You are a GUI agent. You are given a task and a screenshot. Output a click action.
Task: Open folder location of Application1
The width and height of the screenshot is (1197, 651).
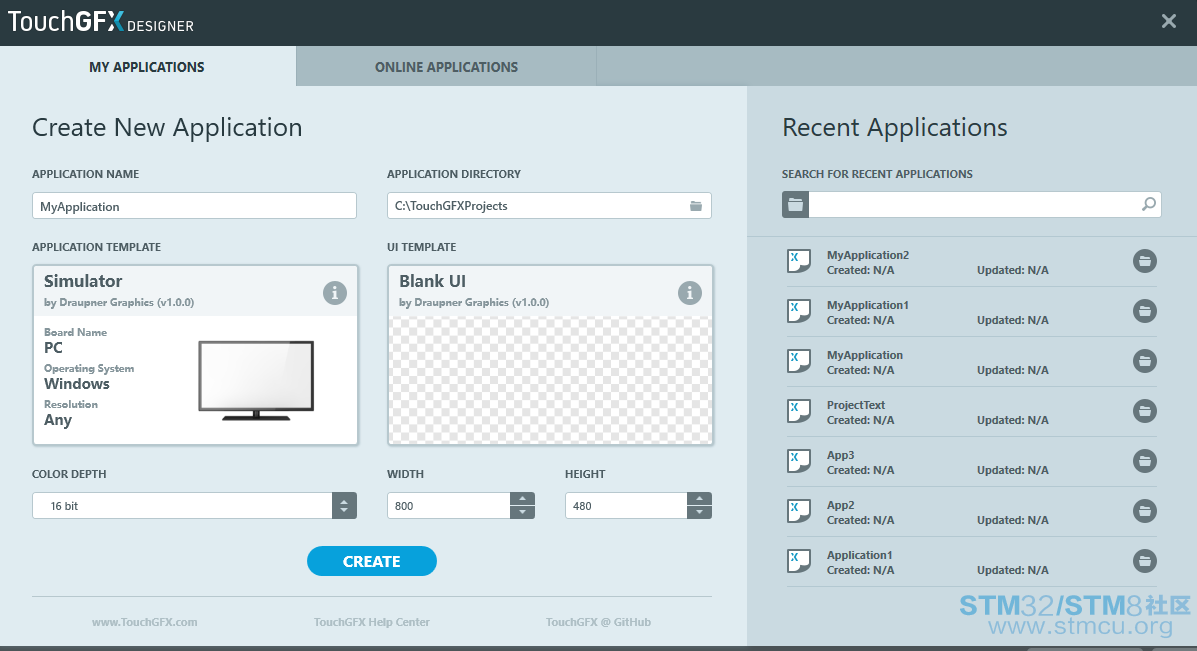coord(1144,561)
